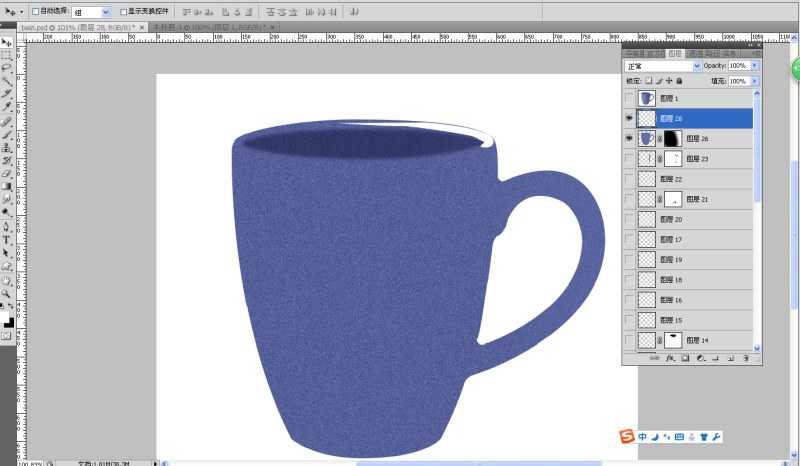Enable the 显示变换控件 checkbox
The image size is (800, 466).
click(123, 12)
